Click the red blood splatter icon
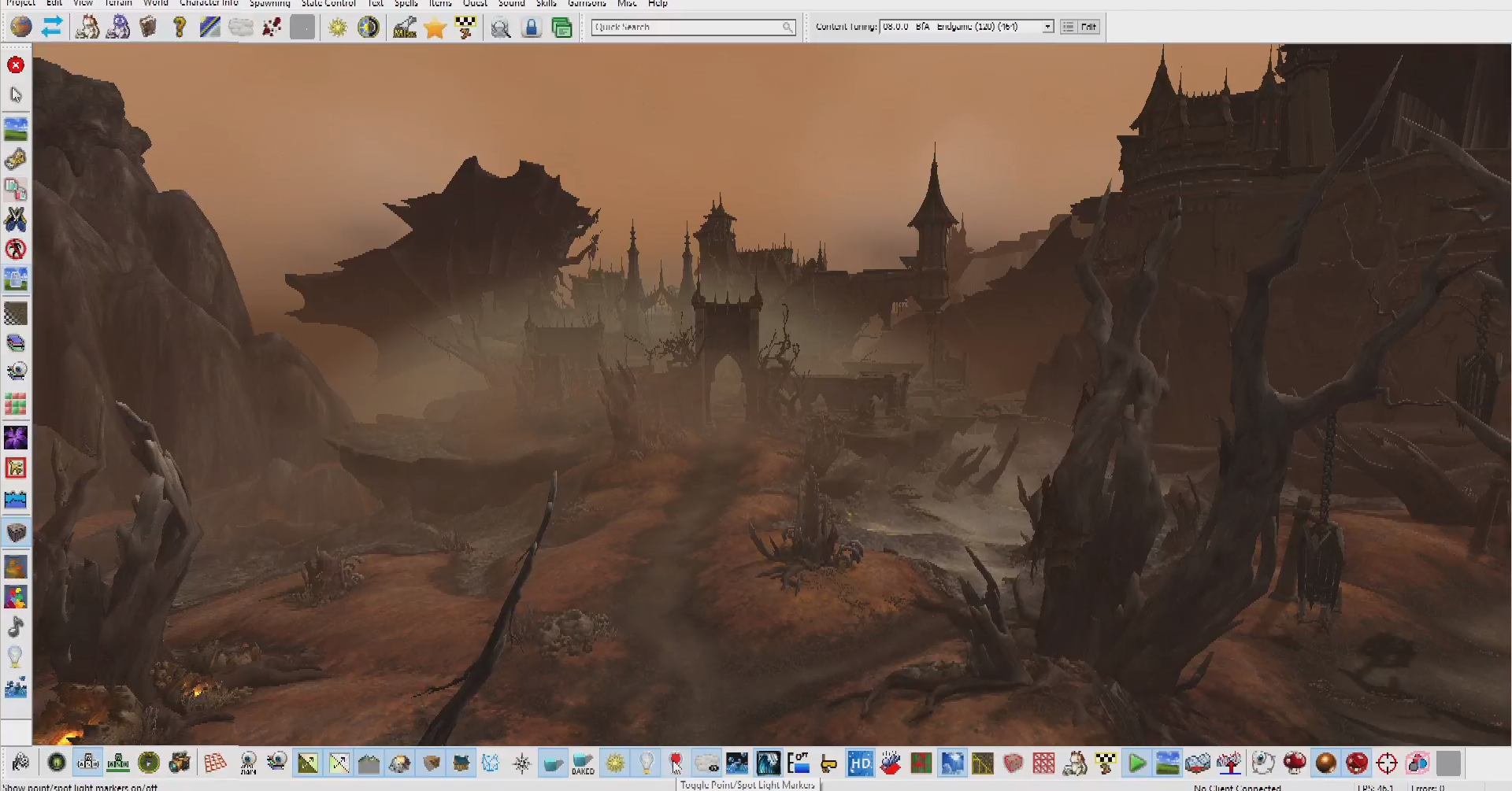The image size is (1512, 791). [272, 27]
